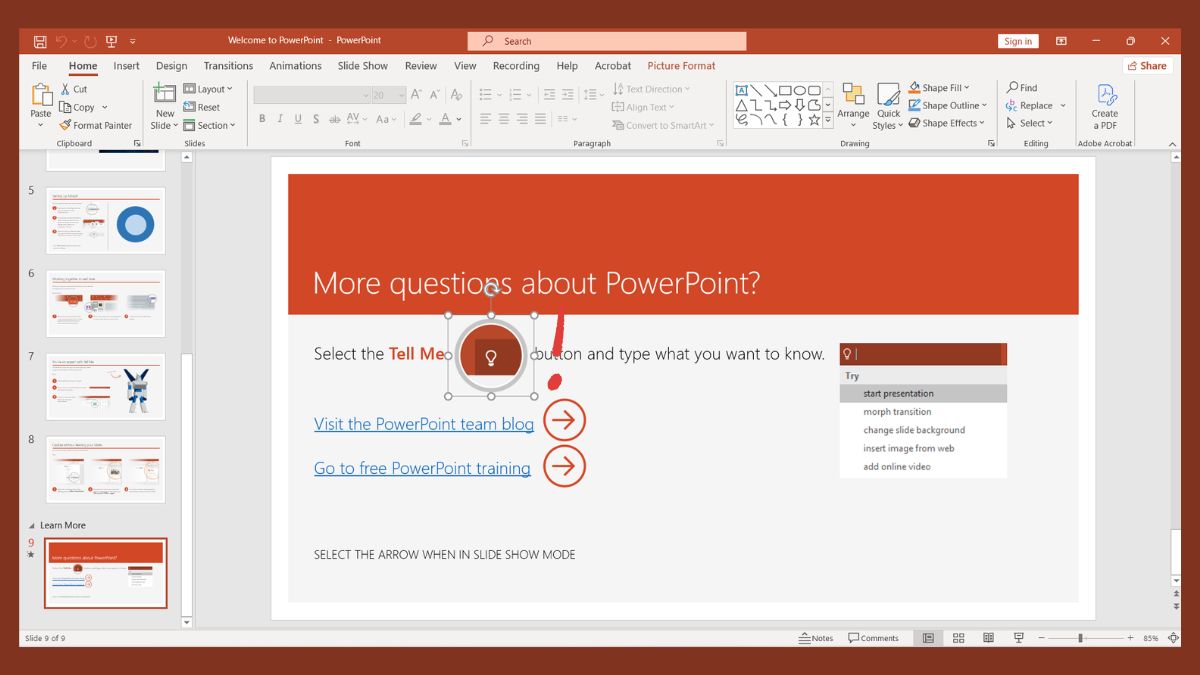The height and width of the screenshot is (675, 1200).
Task: Toggle italic formatting
Action: (280, 118)
